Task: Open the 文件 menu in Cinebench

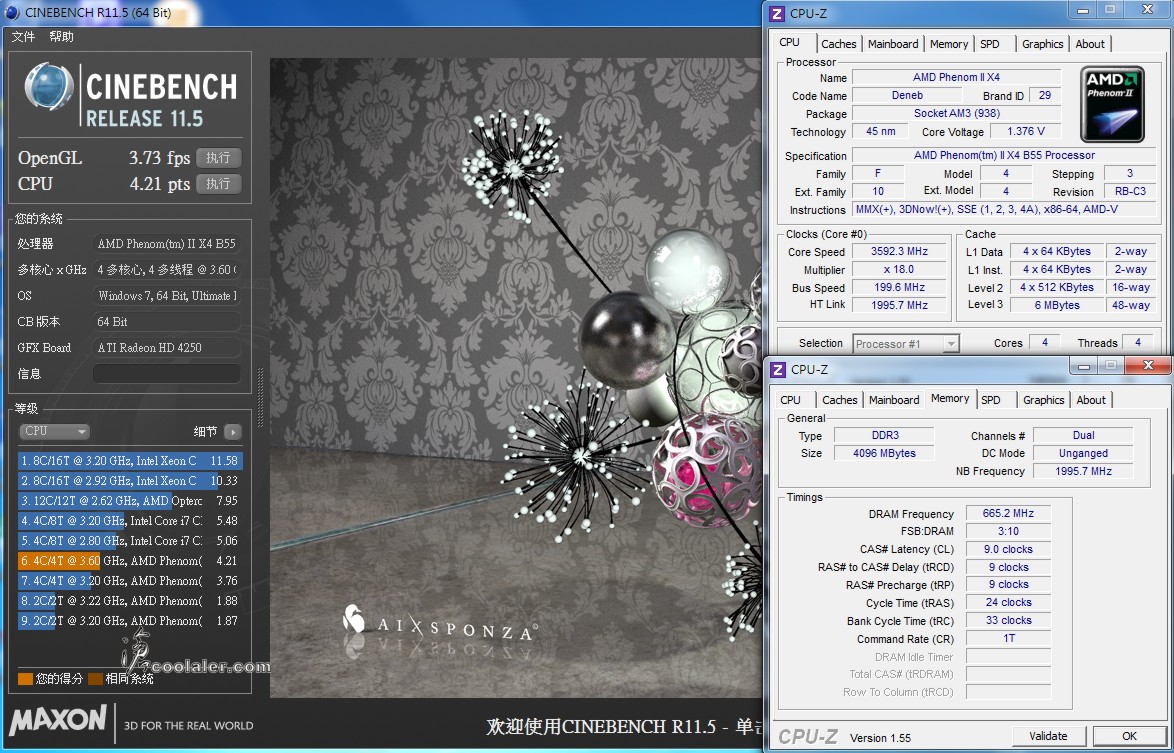Action: [x=23, y=37]
